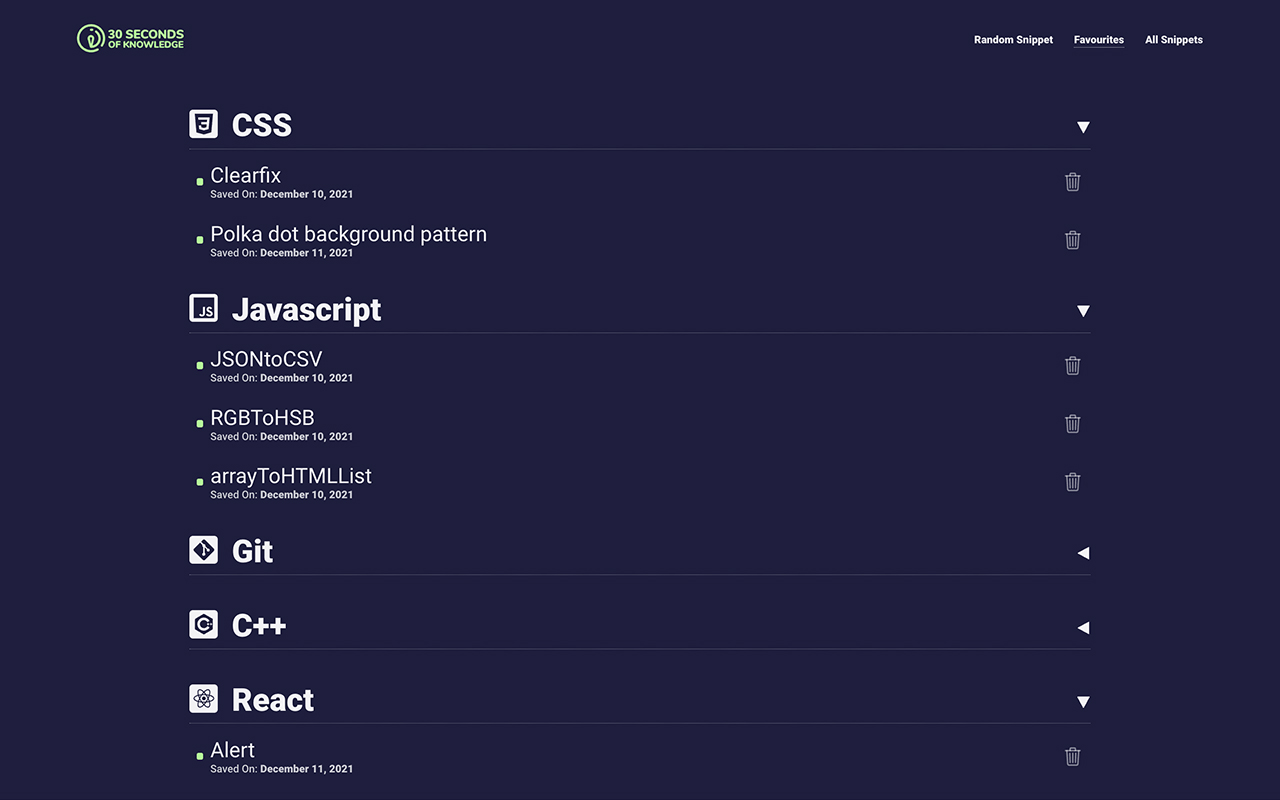Collapse the Javascript section arrow
Screen dimensions: 1280x800
point(1083,311)
